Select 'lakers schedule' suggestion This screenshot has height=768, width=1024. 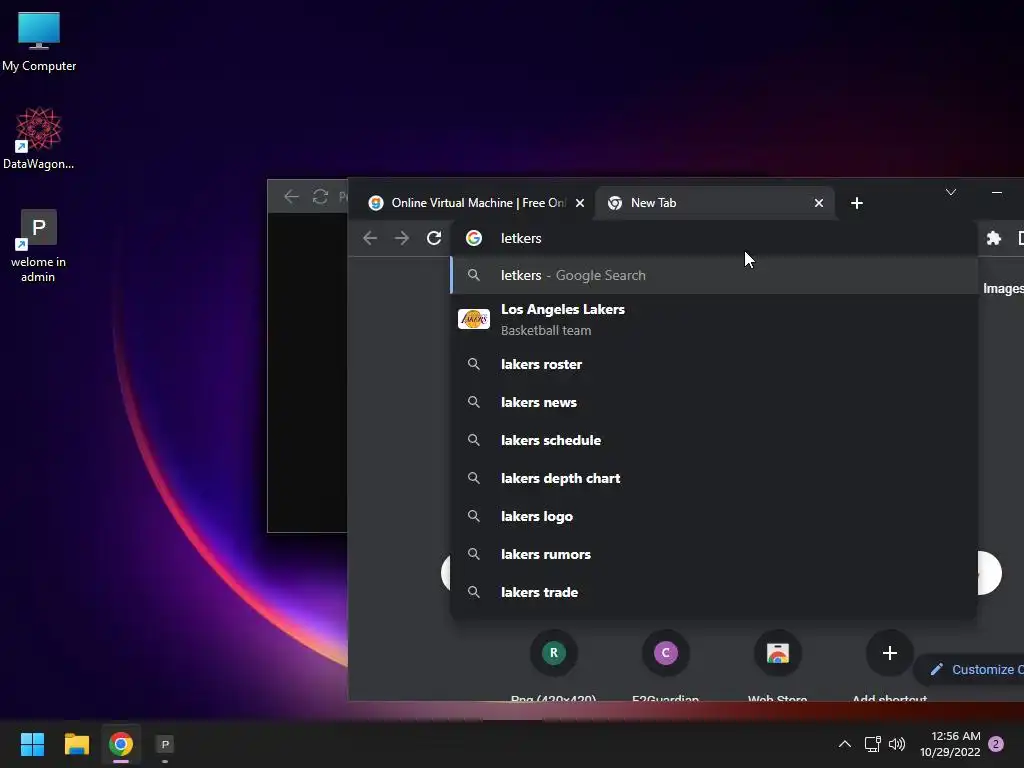point(714,440)
